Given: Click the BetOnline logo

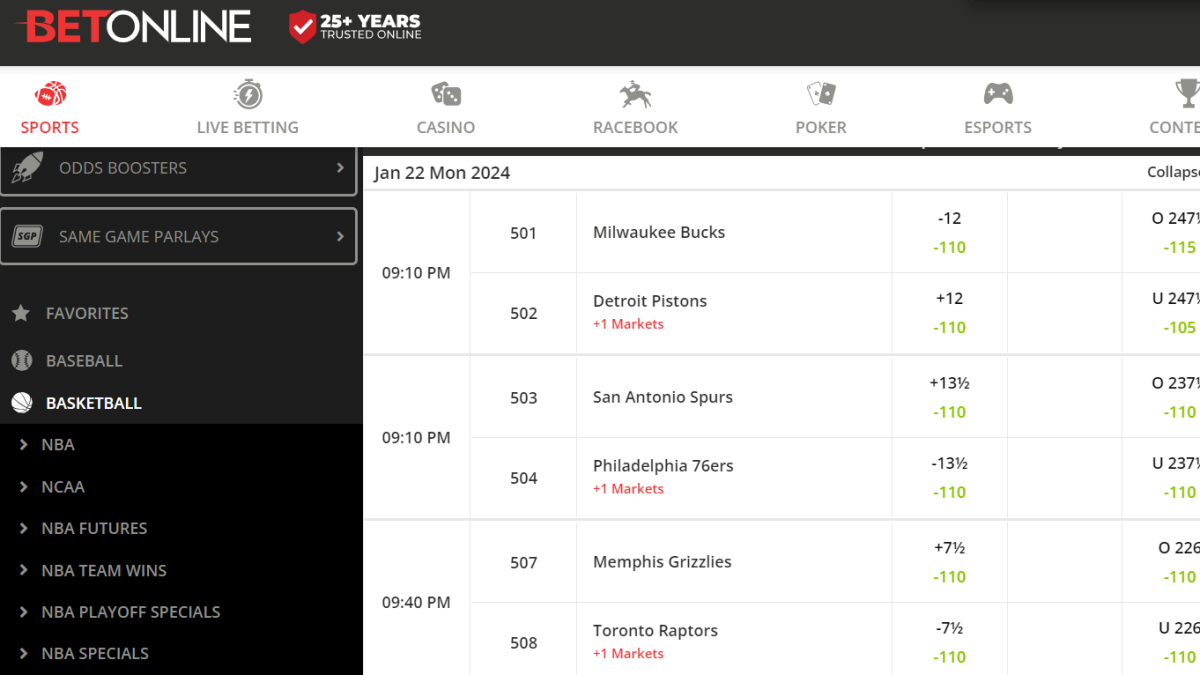Looking at the screenshot, I should tap(135, 27).
